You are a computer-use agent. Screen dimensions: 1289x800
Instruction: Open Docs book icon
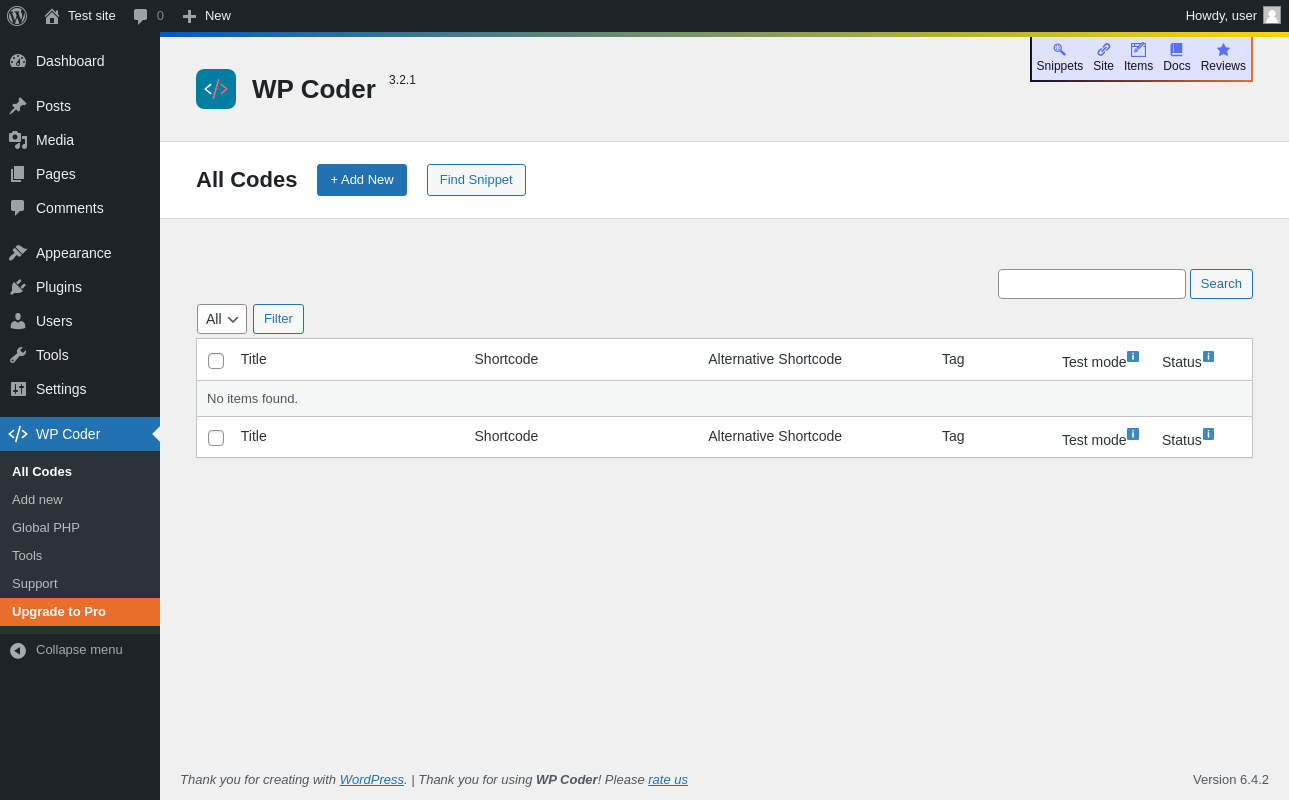click(1176, 50)
